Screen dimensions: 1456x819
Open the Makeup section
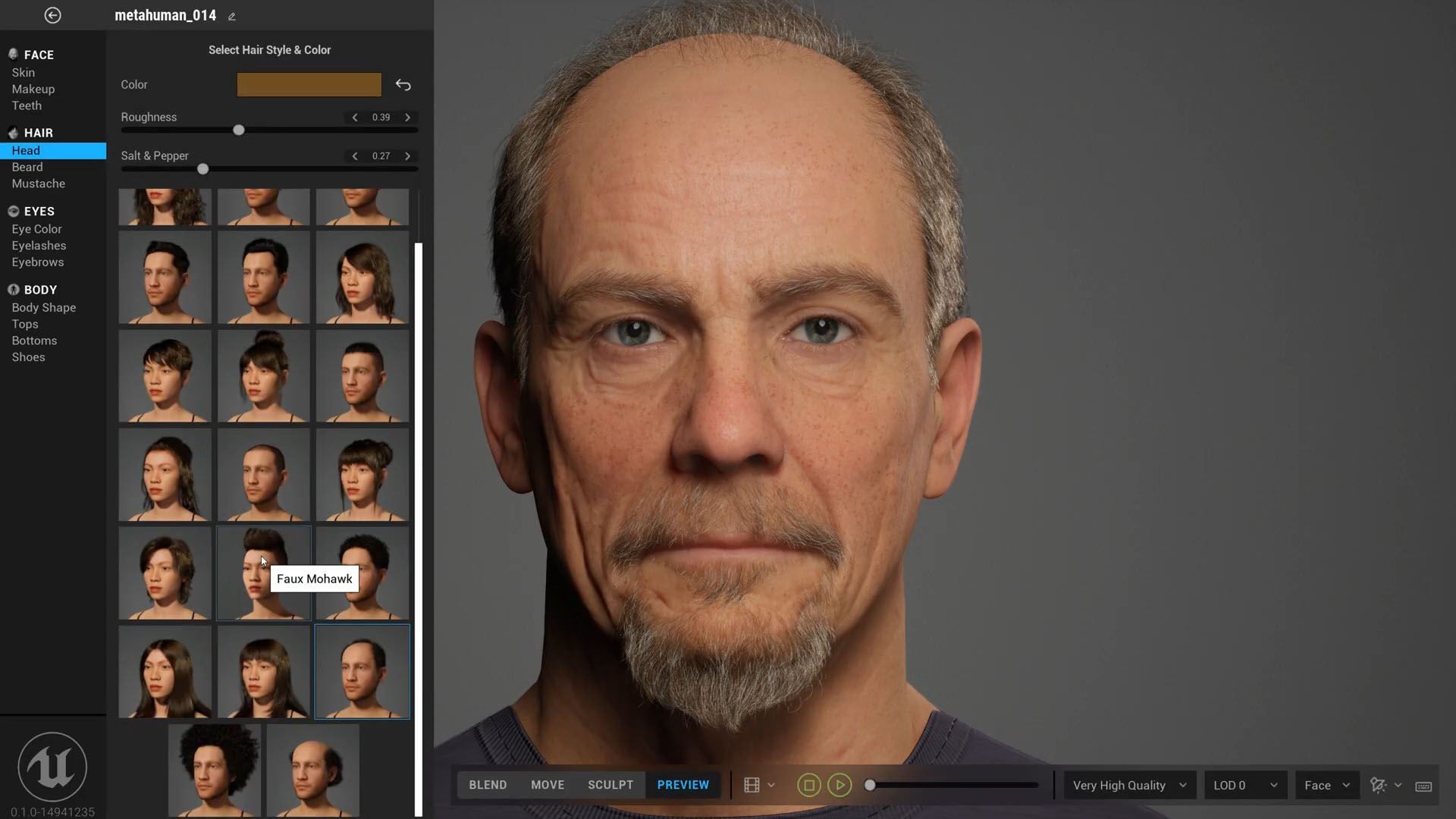pos(33,89)
